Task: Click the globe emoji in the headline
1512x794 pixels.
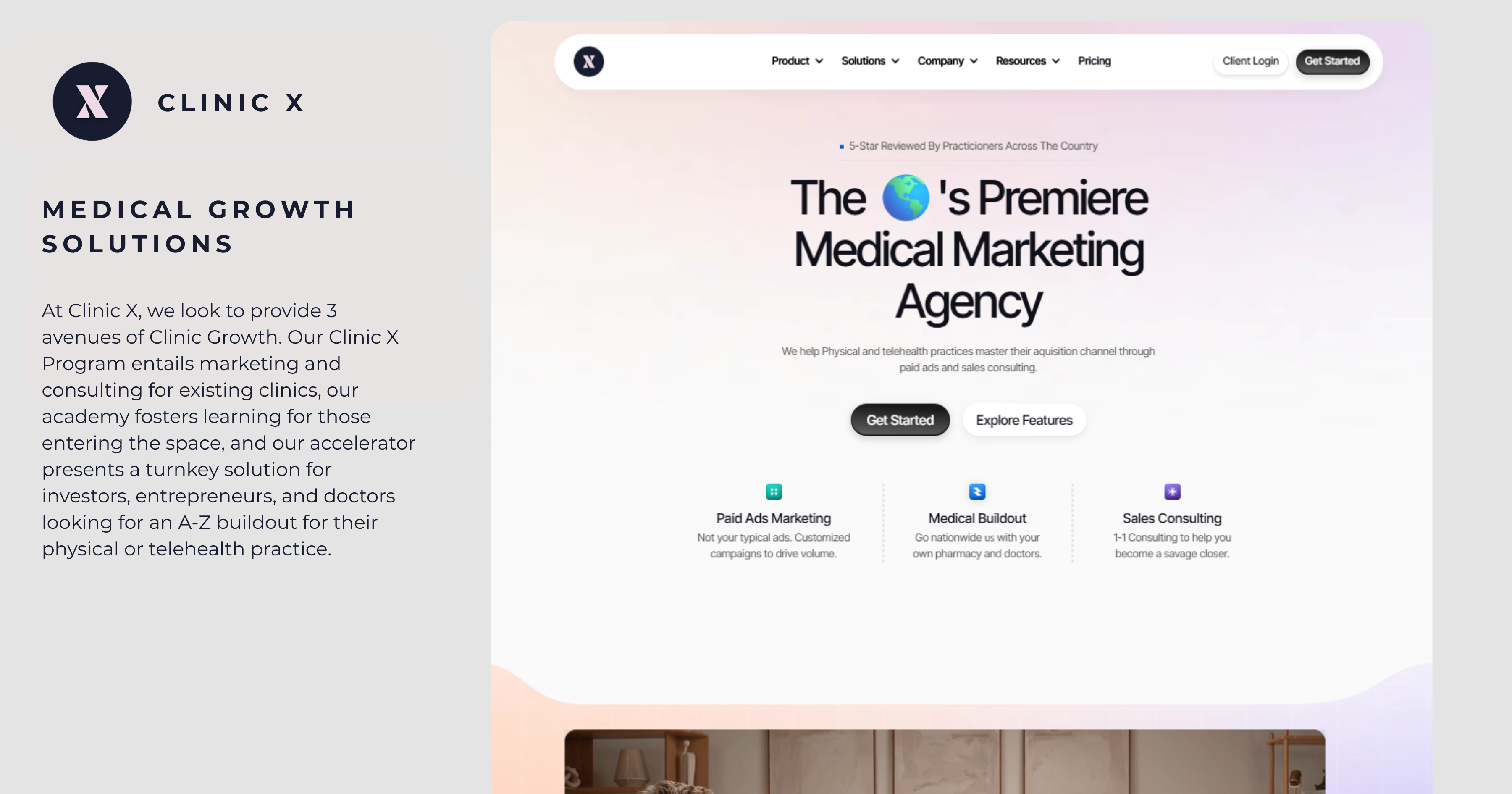Action: pos(905,198)
